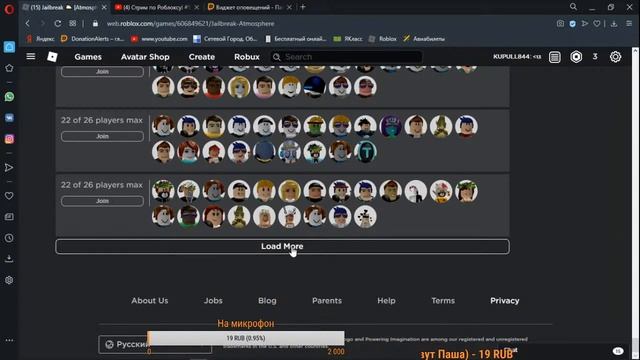640x360 pixels.
Task: Open the Terms footer link
Action: tap(443, 300)
